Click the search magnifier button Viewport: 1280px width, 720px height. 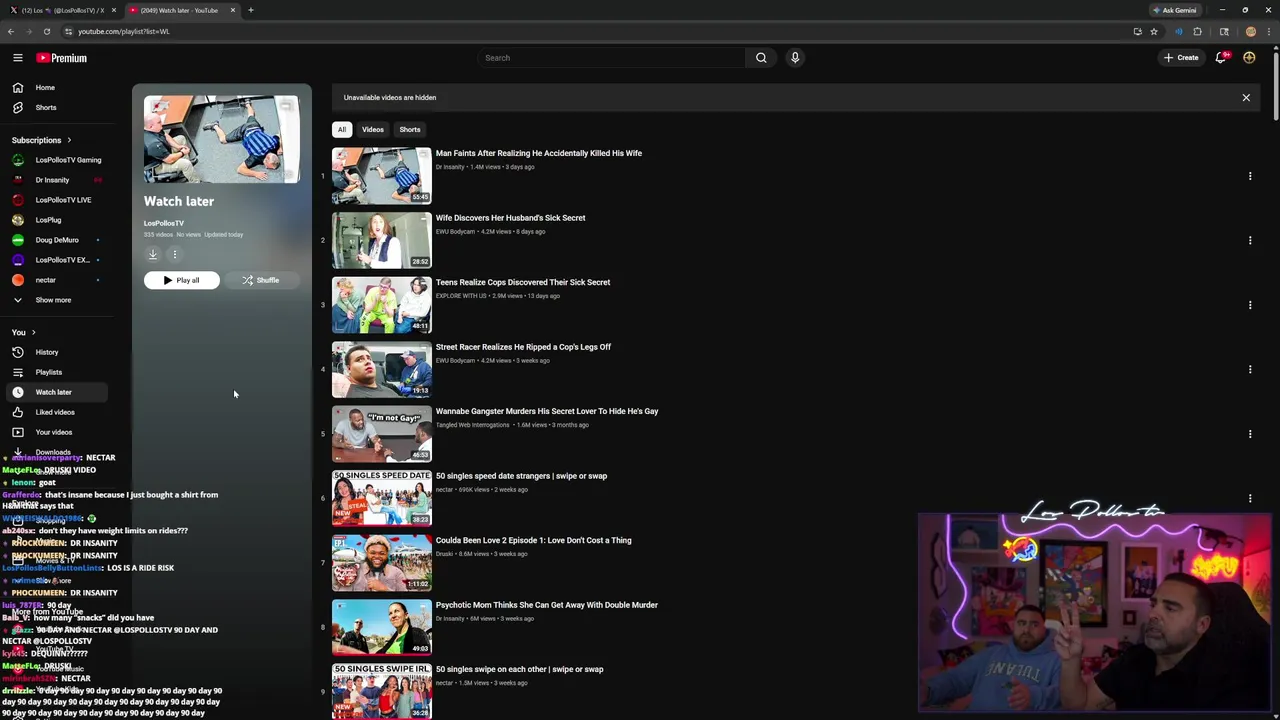point(761,58)
